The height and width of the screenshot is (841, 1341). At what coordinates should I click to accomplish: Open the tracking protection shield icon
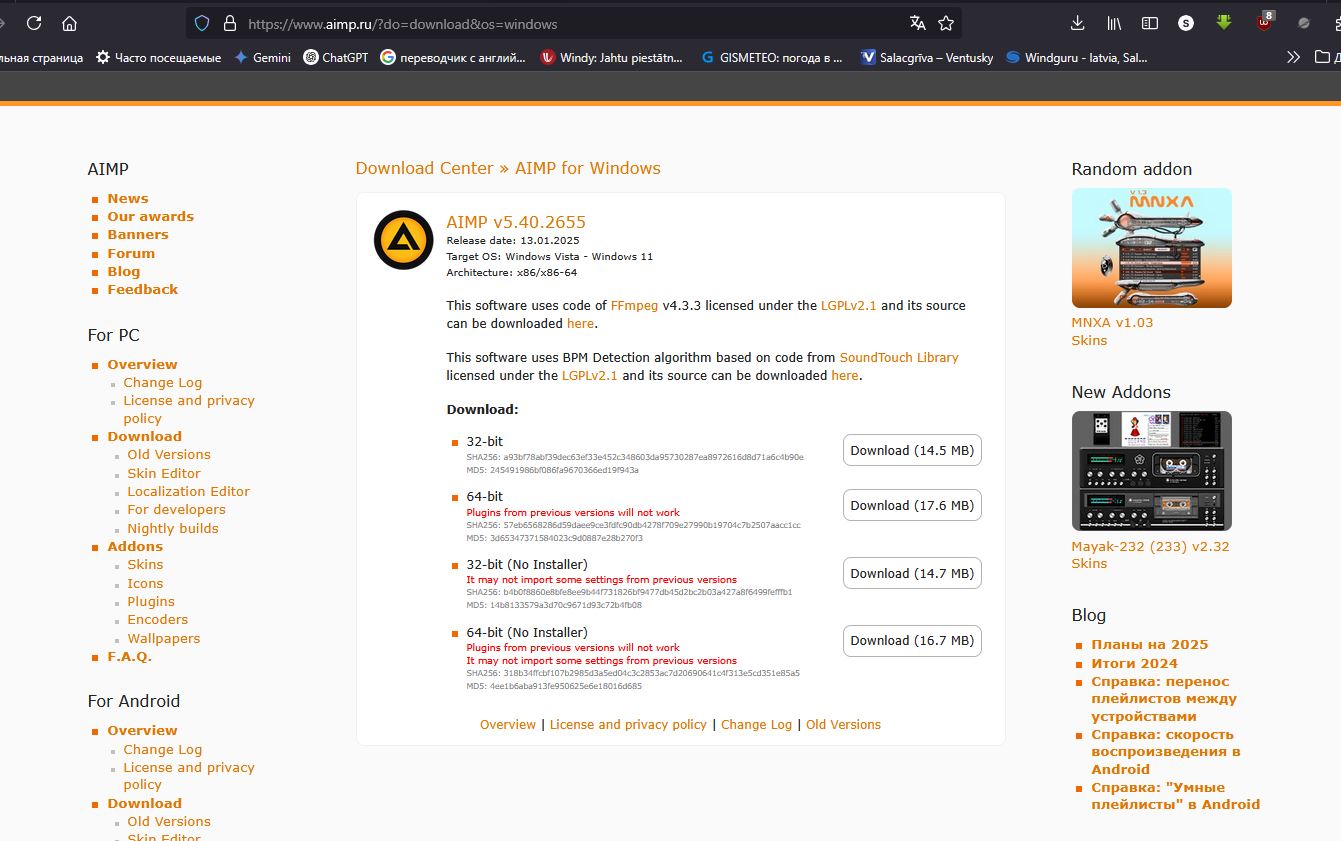[x=202, y=23]
